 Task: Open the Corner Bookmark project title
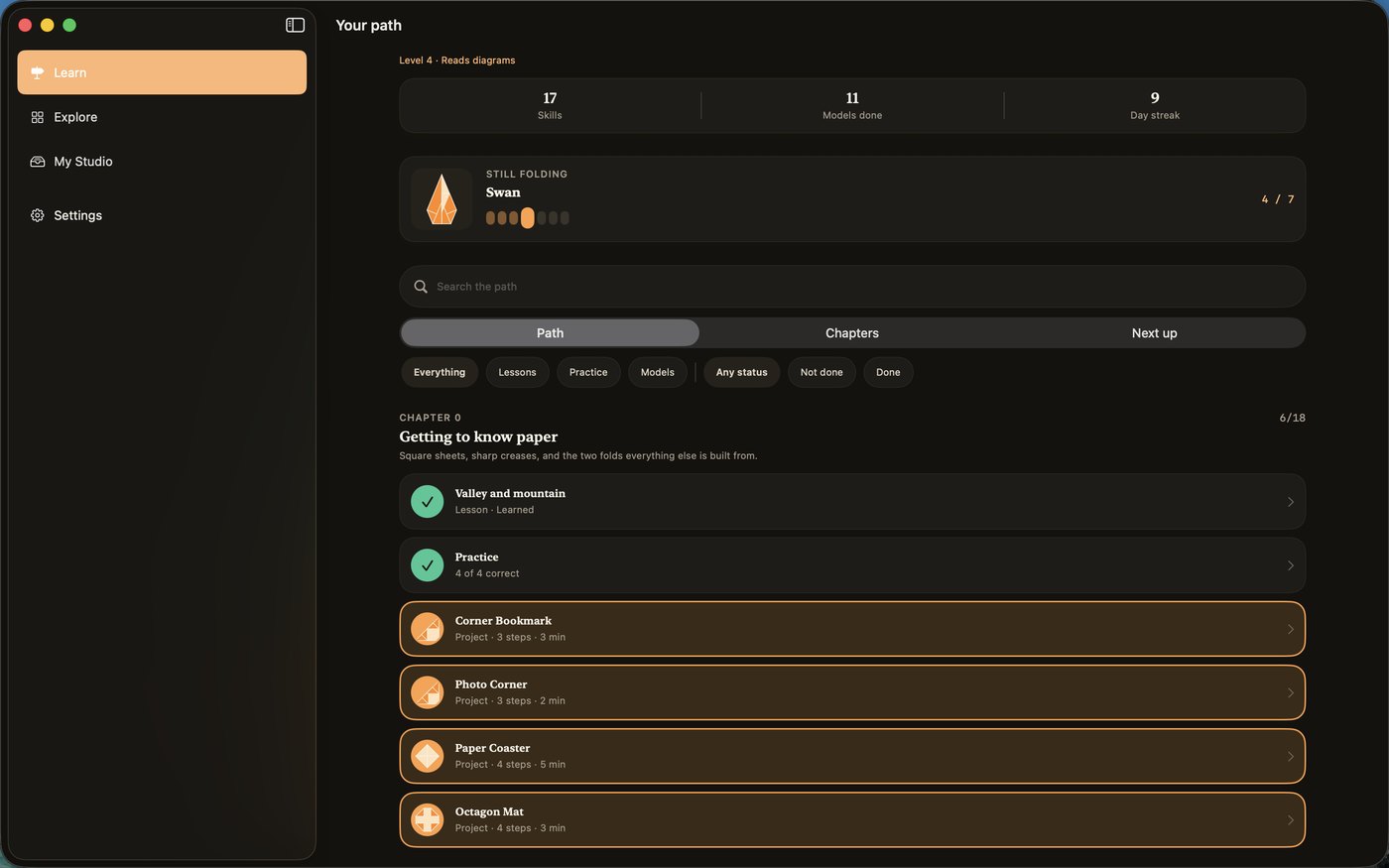pyautogui.click(x=503, y=621)
